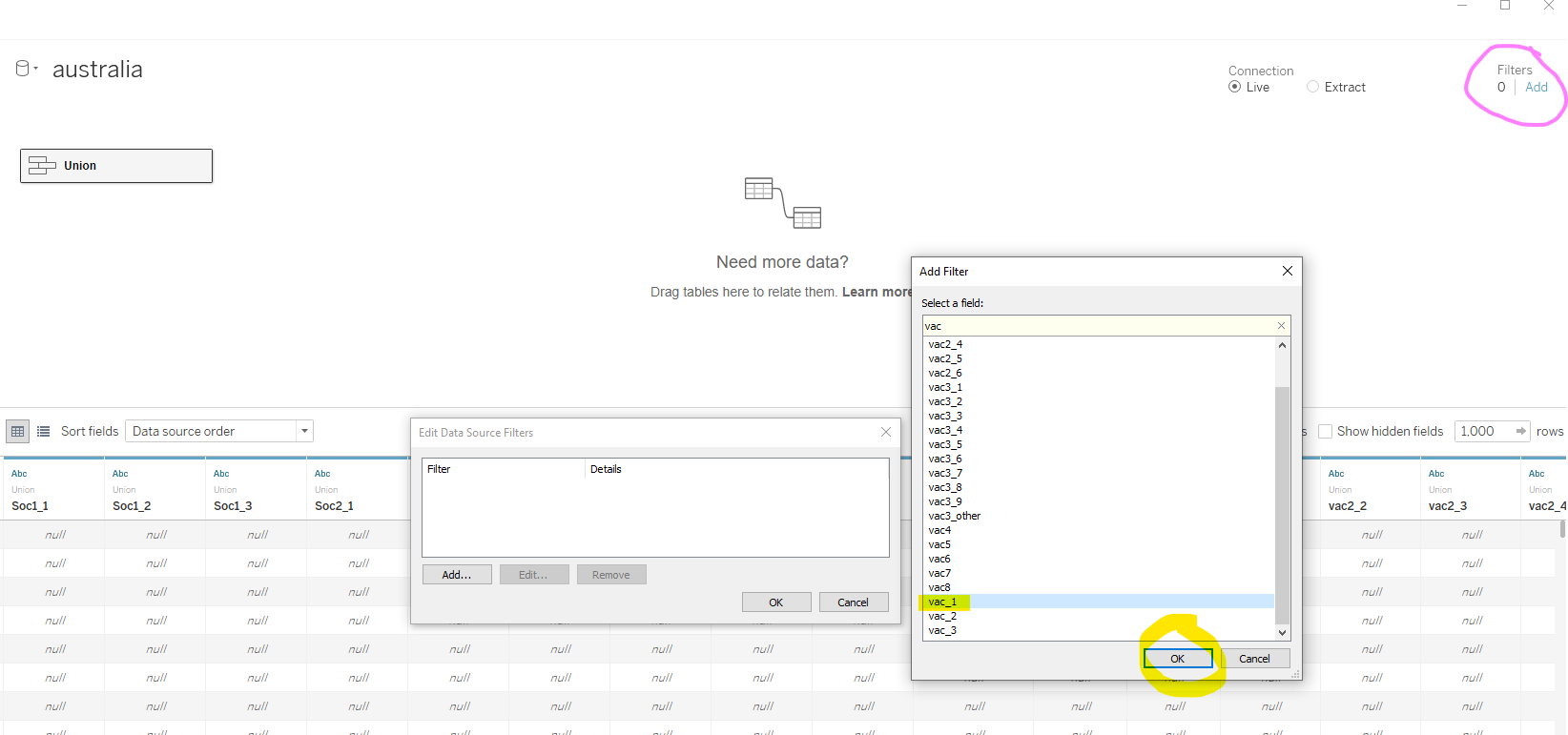Click the Soc1_1 column name

pos(30,506)
